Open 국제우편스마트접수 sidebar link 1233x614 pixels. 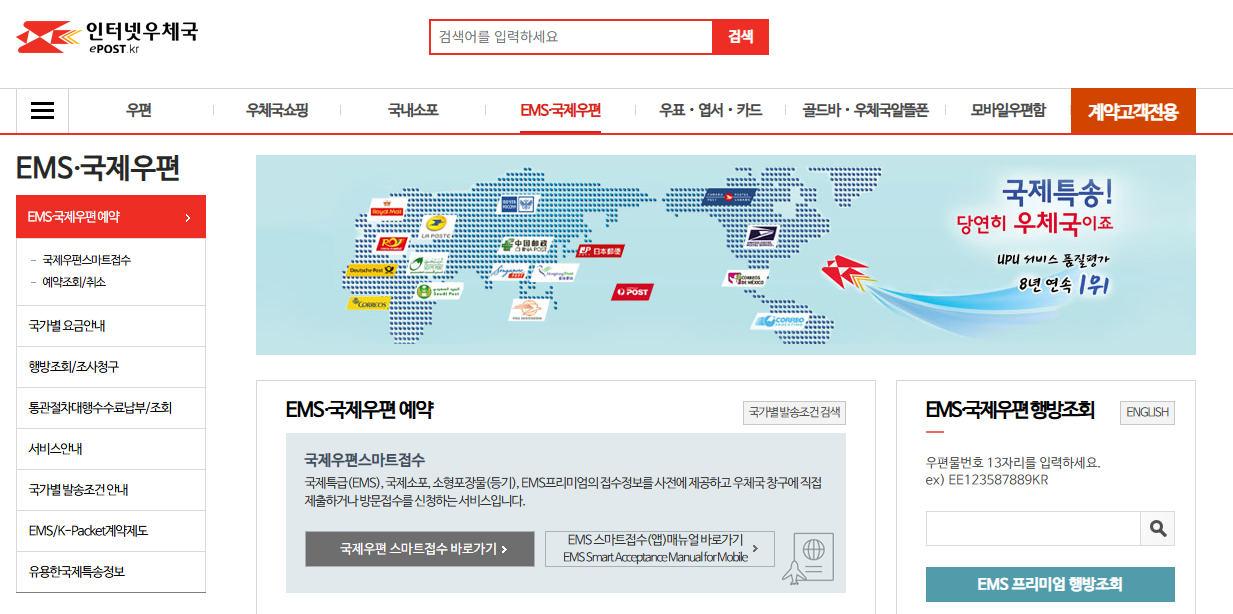(86, 260)
